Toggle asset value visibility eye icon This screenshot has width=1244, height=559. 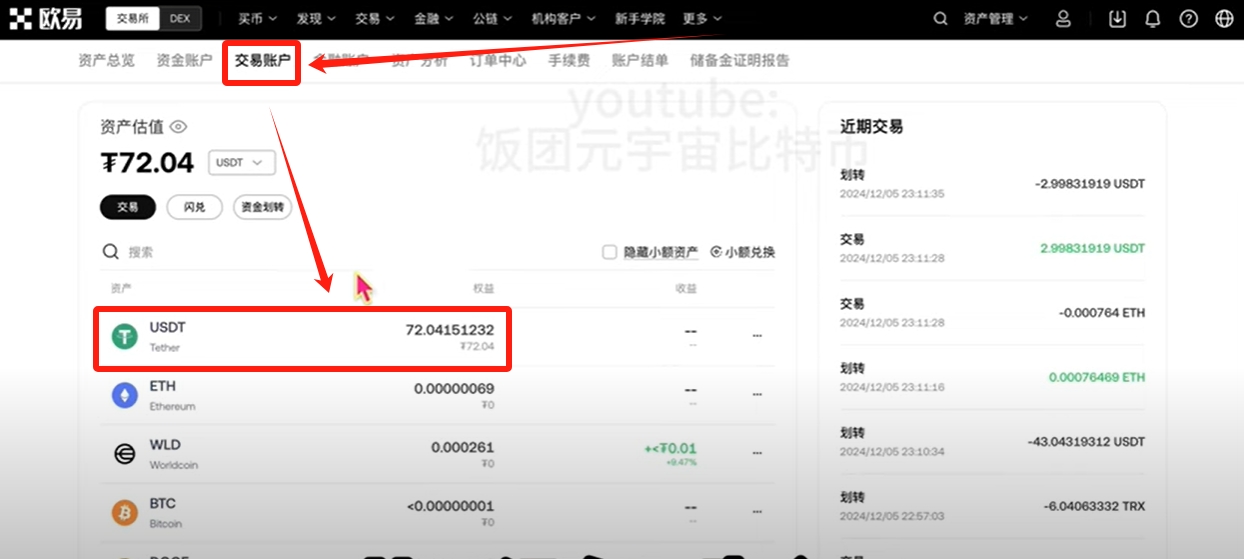(178, 127)
